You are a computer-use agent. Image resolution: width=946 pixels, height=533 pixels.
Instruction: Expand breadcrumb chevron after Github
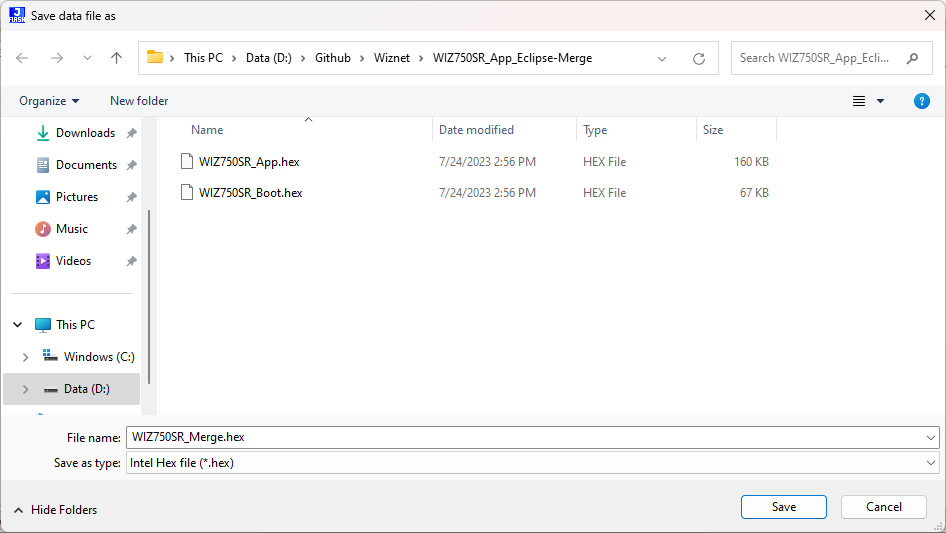click(362, 59)
